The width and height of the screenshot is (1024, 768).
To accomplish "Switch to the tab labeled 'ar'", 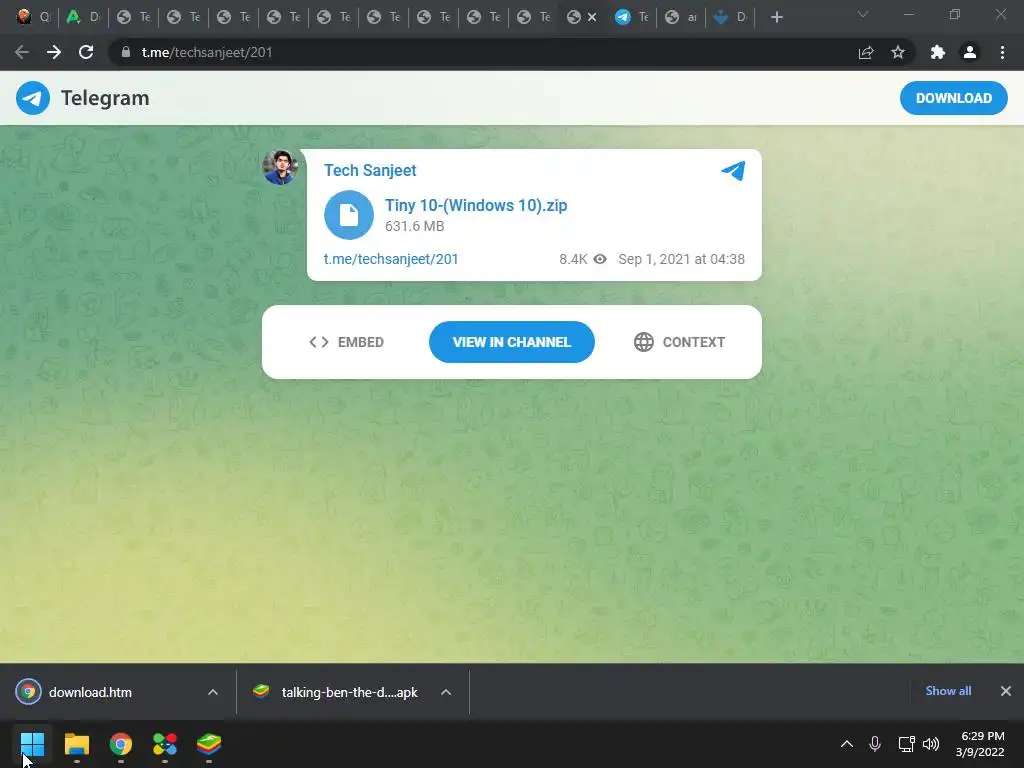I will click(680, 17).
